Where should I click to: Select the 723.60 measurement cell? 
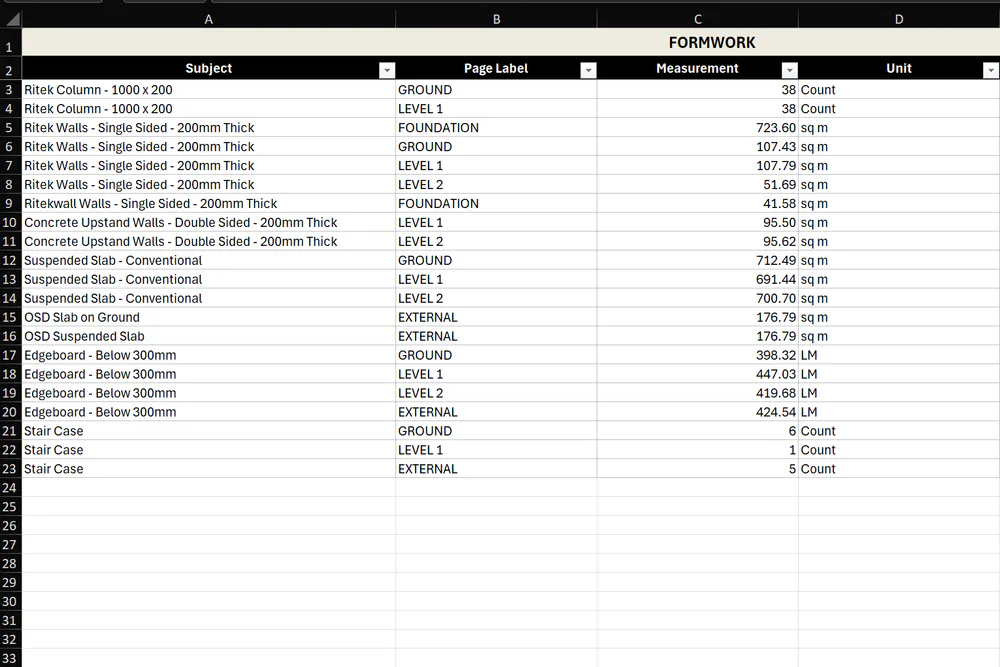pyautogui.click(x=698, y=128)
